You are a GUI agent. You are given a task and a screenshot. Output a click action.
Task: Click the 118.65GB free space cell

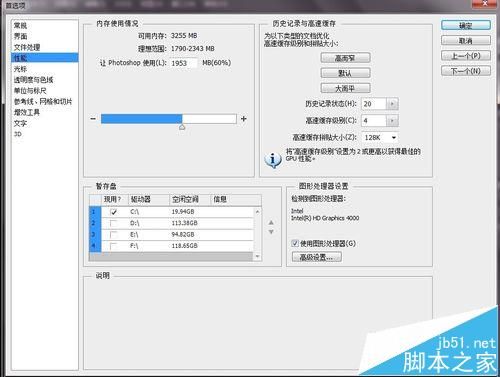[x=184, y=246]
